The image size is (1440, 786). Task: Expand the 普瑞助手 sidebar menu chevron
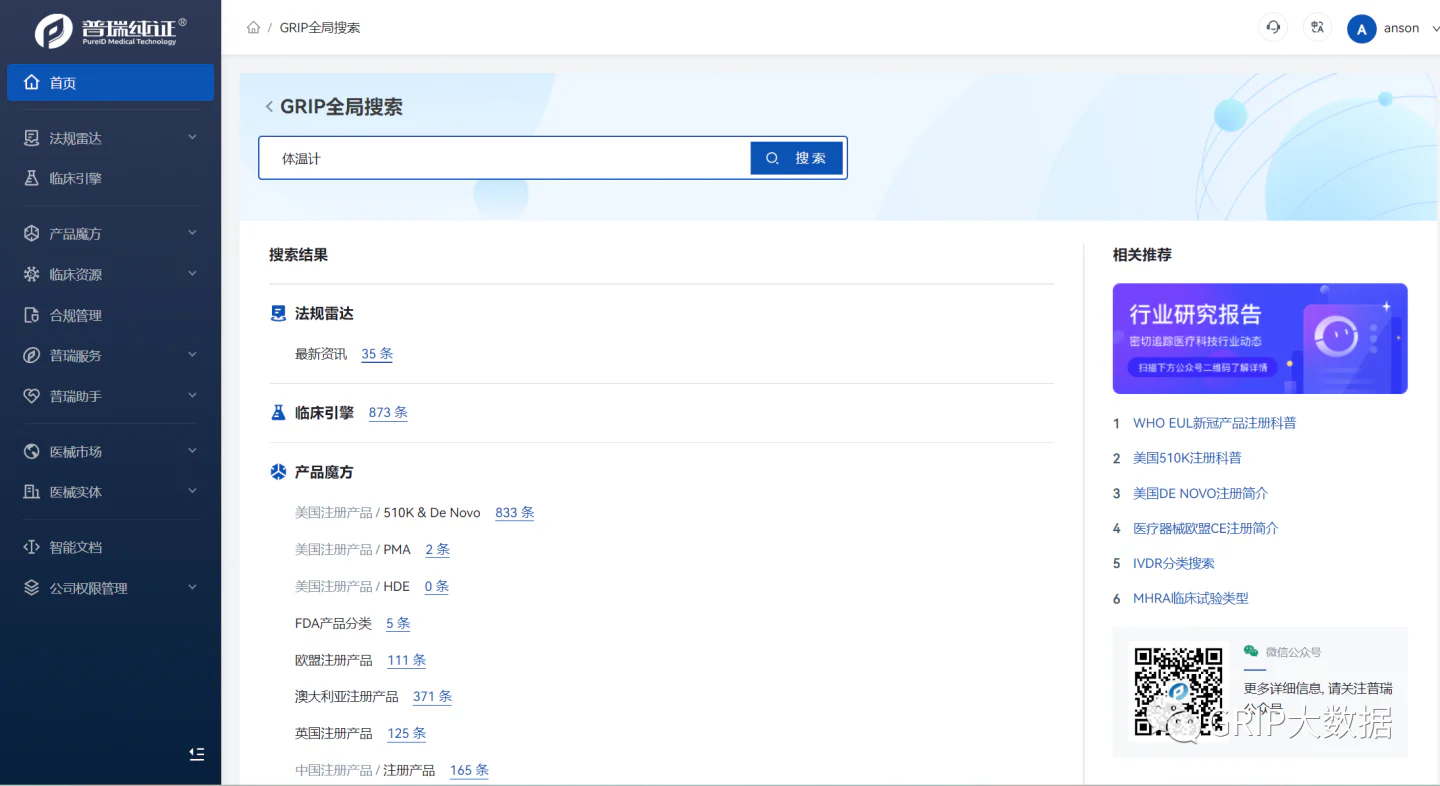click(x=193, y=395)
